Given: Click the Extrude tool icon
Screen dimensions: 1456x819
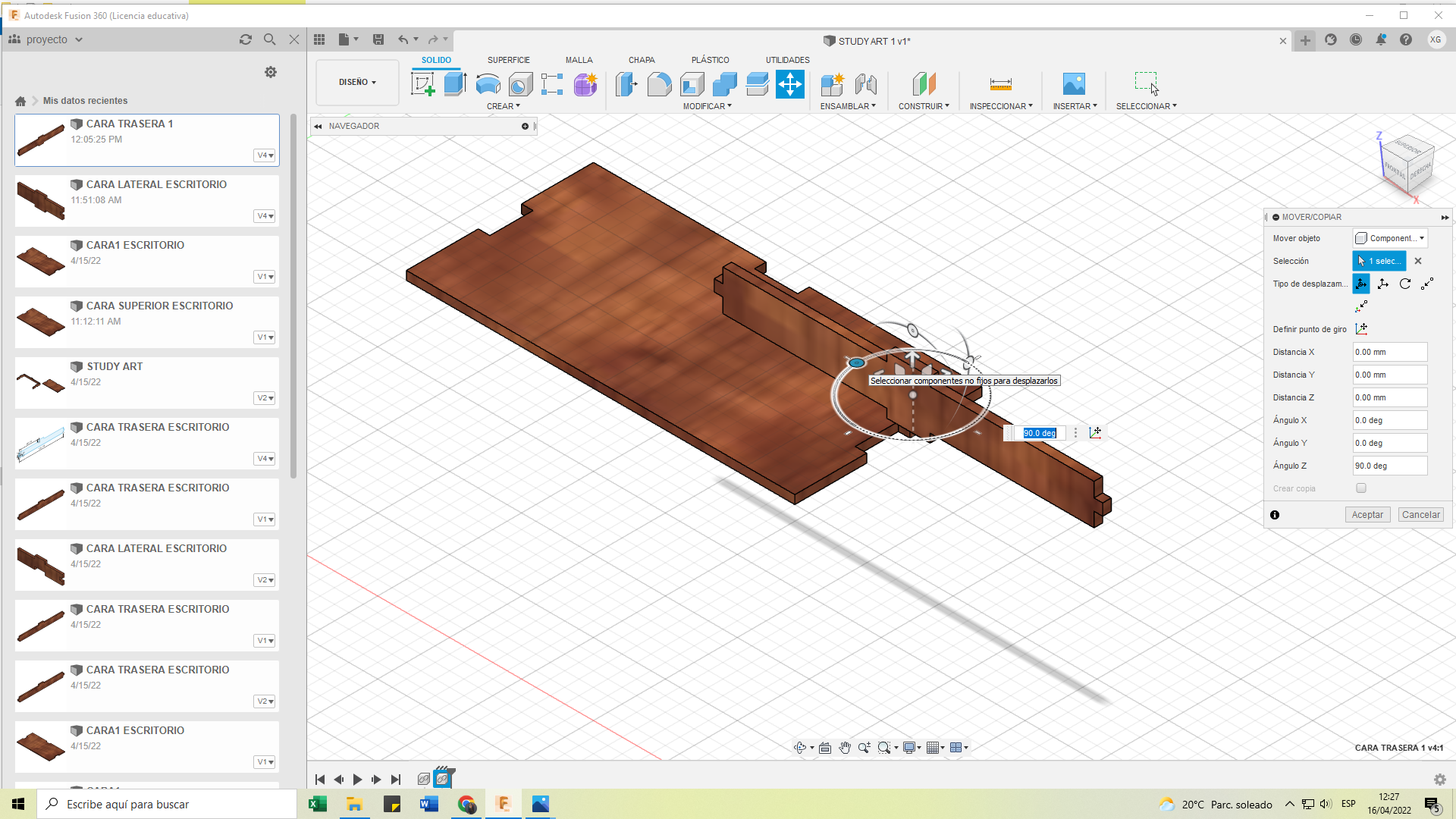Looking at the screenshot, I should pyautogui.click(x=455, y=84).
